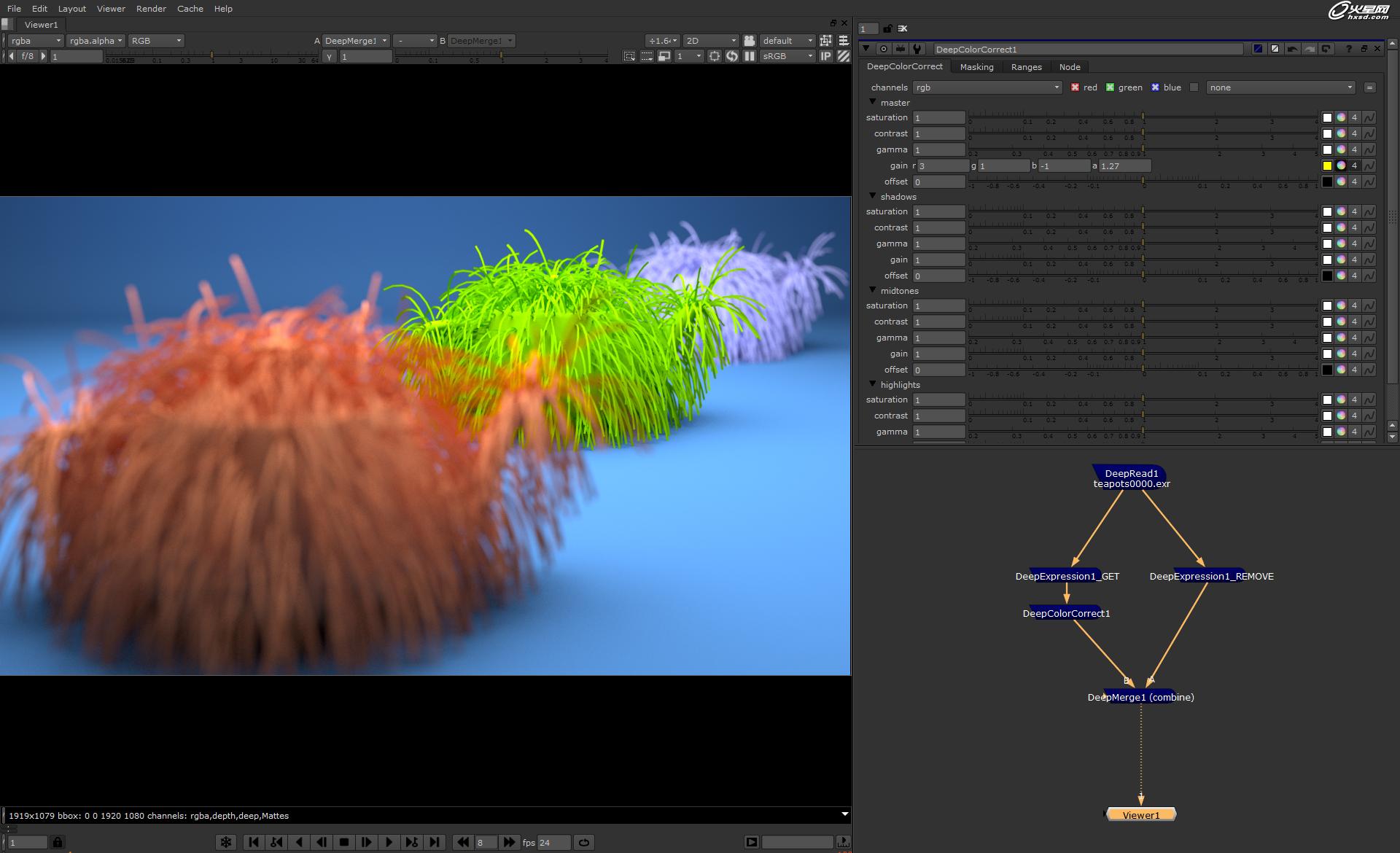
Task: Click the clipping warning striped icon
Action: [843, 56]
